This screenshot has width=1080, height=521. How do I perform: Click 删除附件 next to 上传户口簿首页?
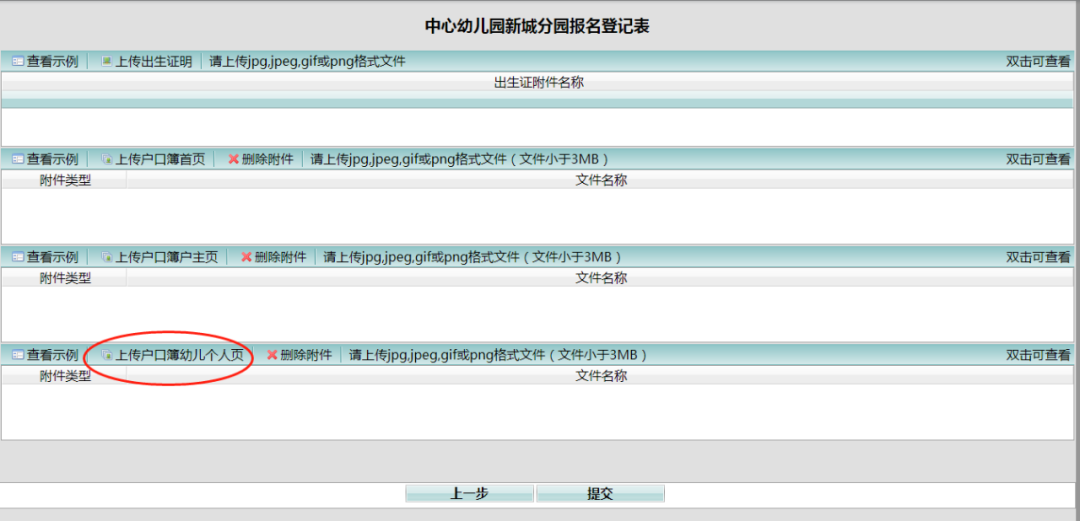(x=261, y=159)
